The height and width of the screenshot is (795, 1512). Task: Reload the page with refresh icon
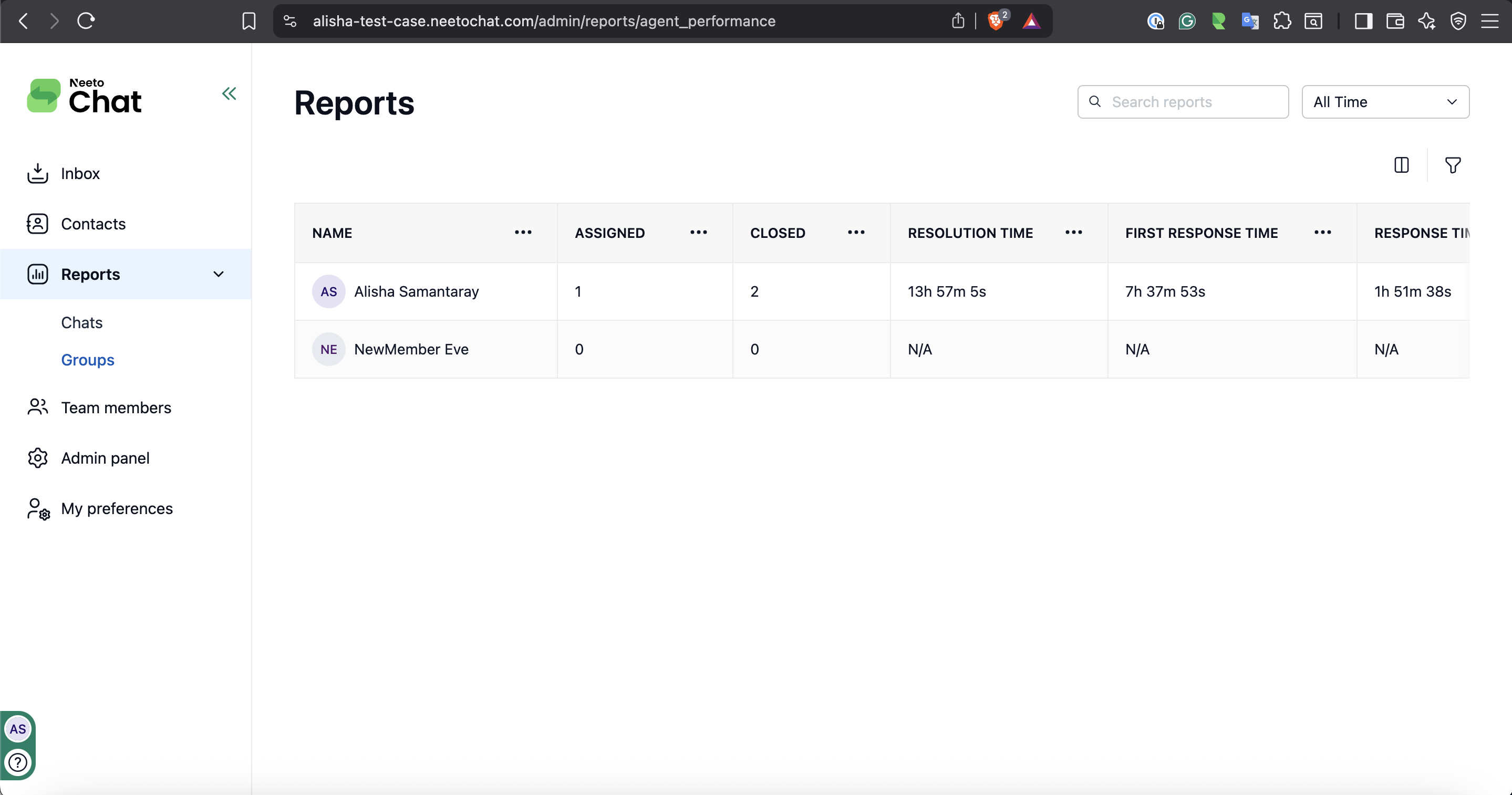click(86, 21)
